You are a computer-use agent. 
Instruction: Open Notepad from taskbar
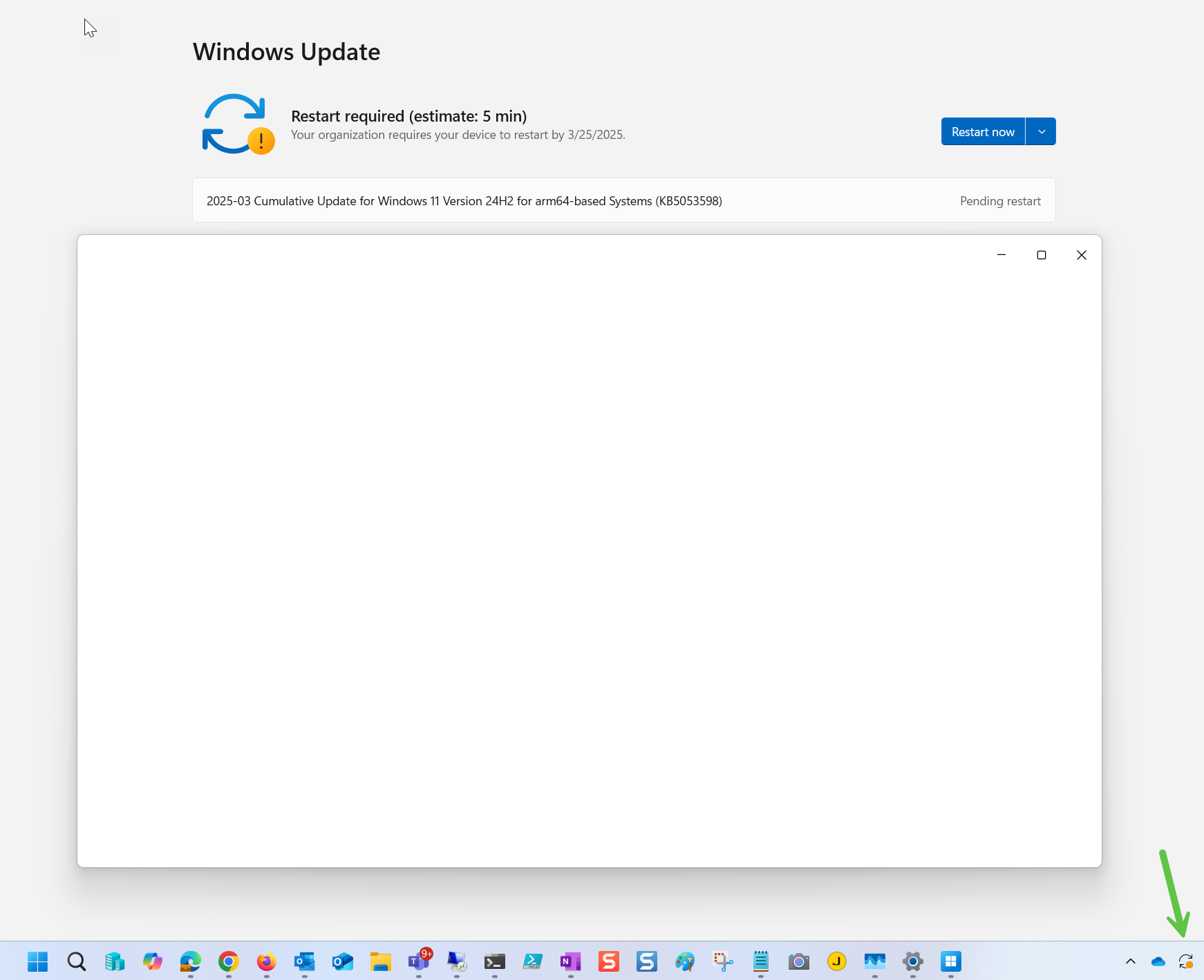coord(761,961)
